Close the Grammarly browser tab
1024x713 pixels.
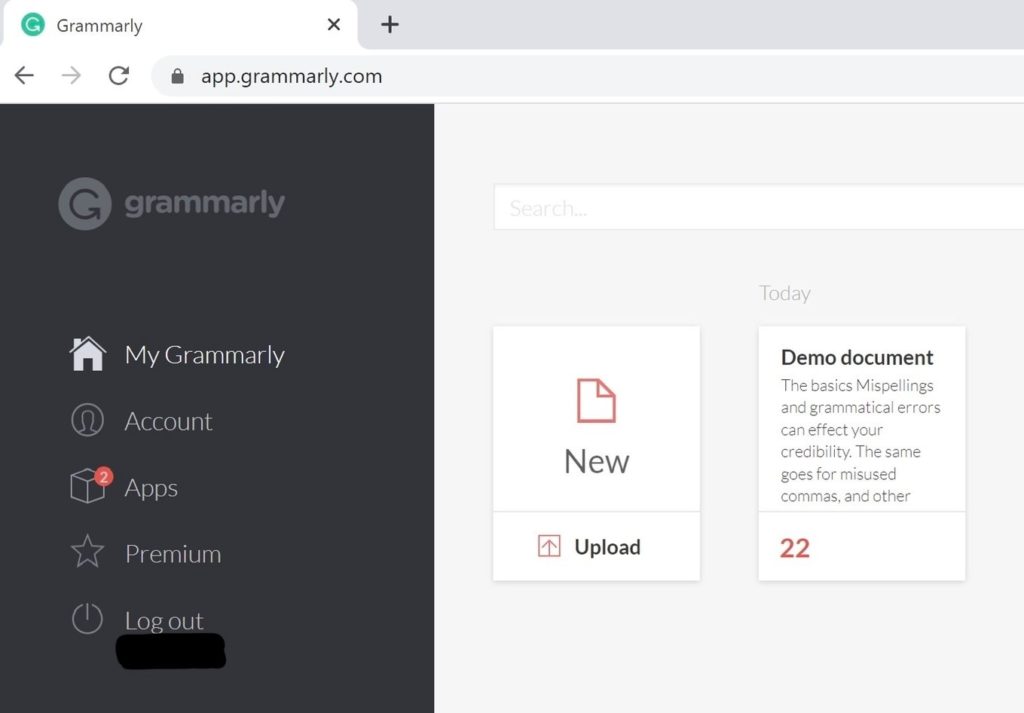click(x=334, y=25)
